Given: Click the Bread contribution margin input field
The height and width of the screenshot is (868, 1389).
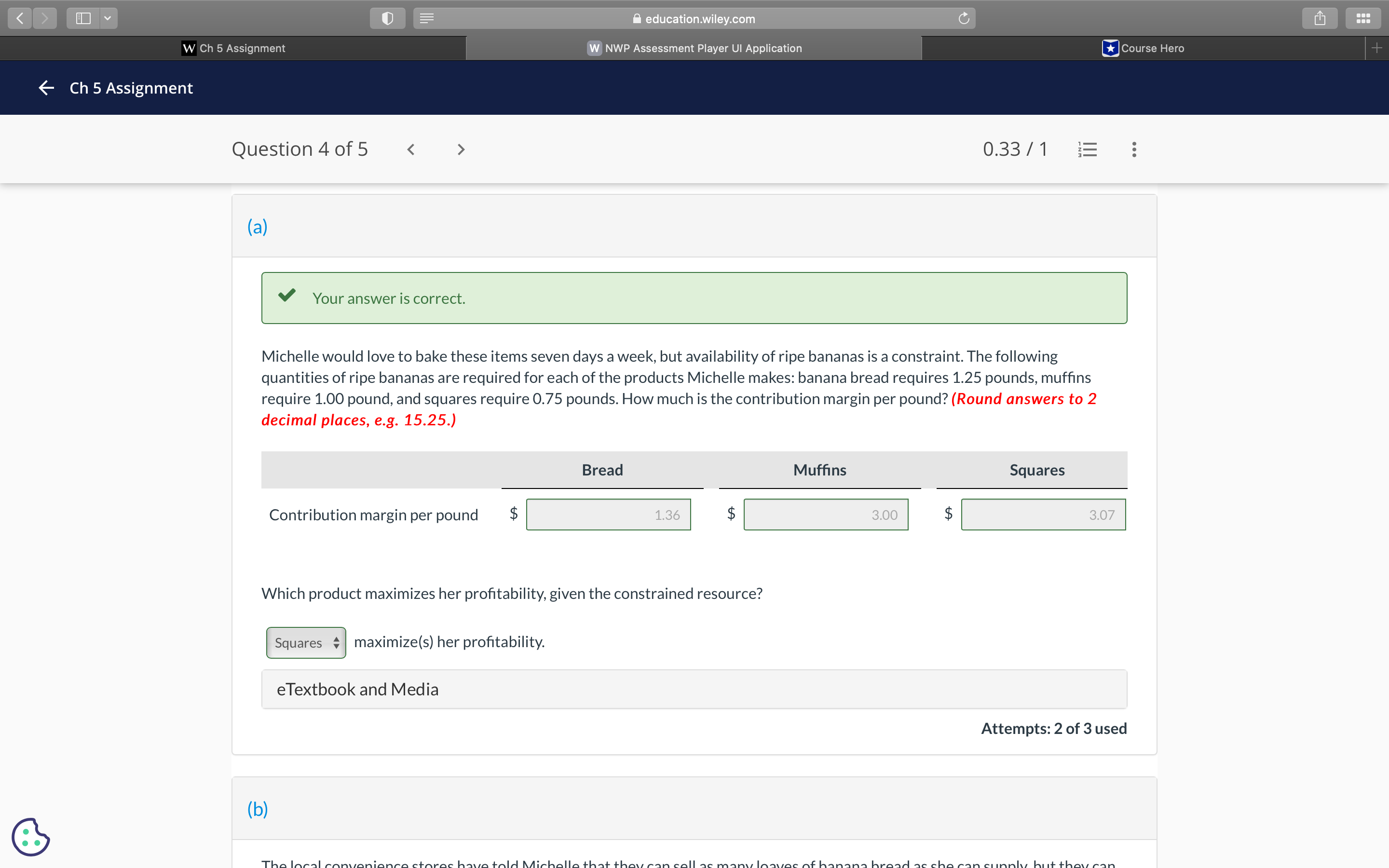Looking at the screenshot, I should pos(608,515).
